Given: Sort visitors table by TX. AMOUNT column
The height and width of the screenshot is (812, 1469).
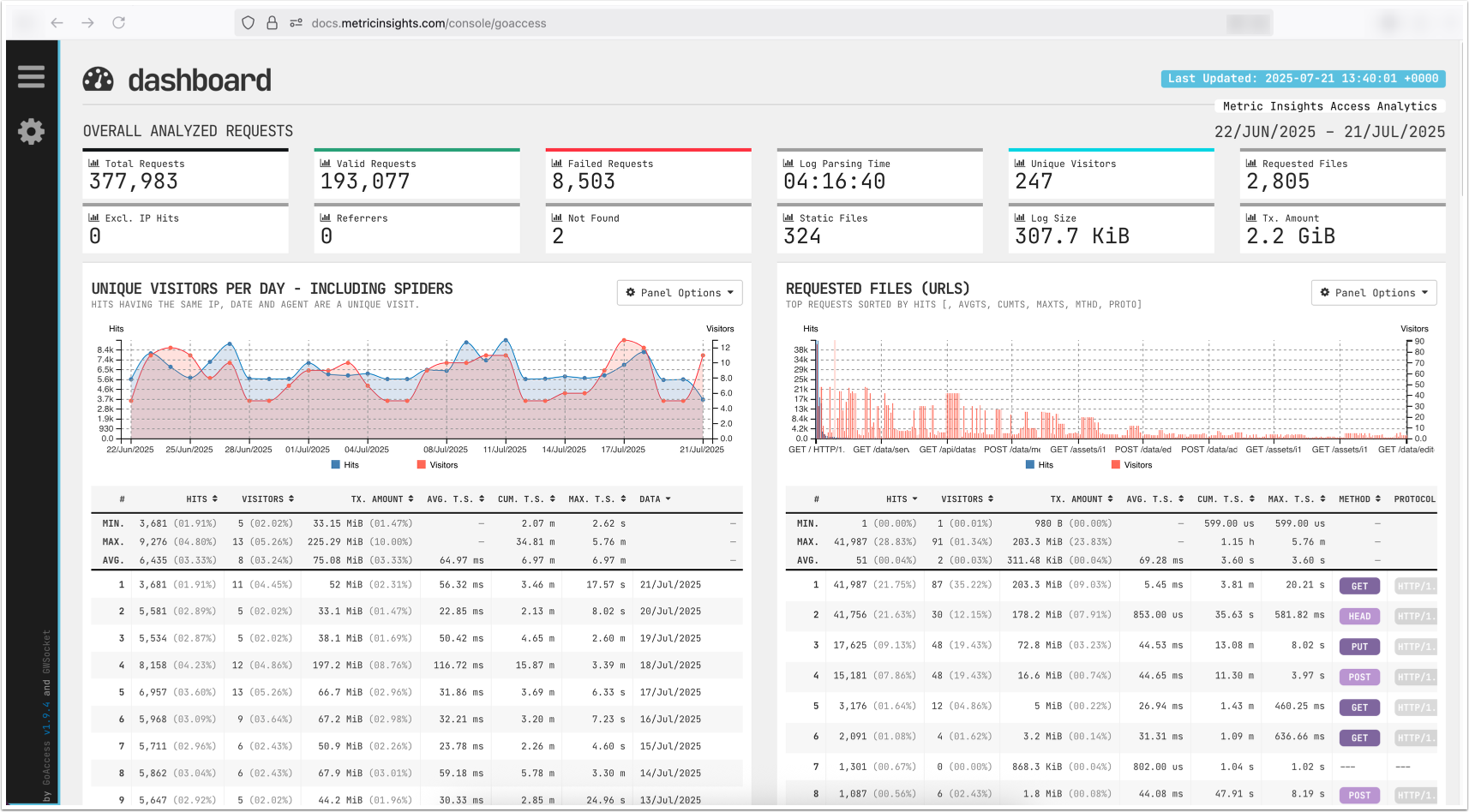Looking at the screenshot, I should (x=382, y=499).
